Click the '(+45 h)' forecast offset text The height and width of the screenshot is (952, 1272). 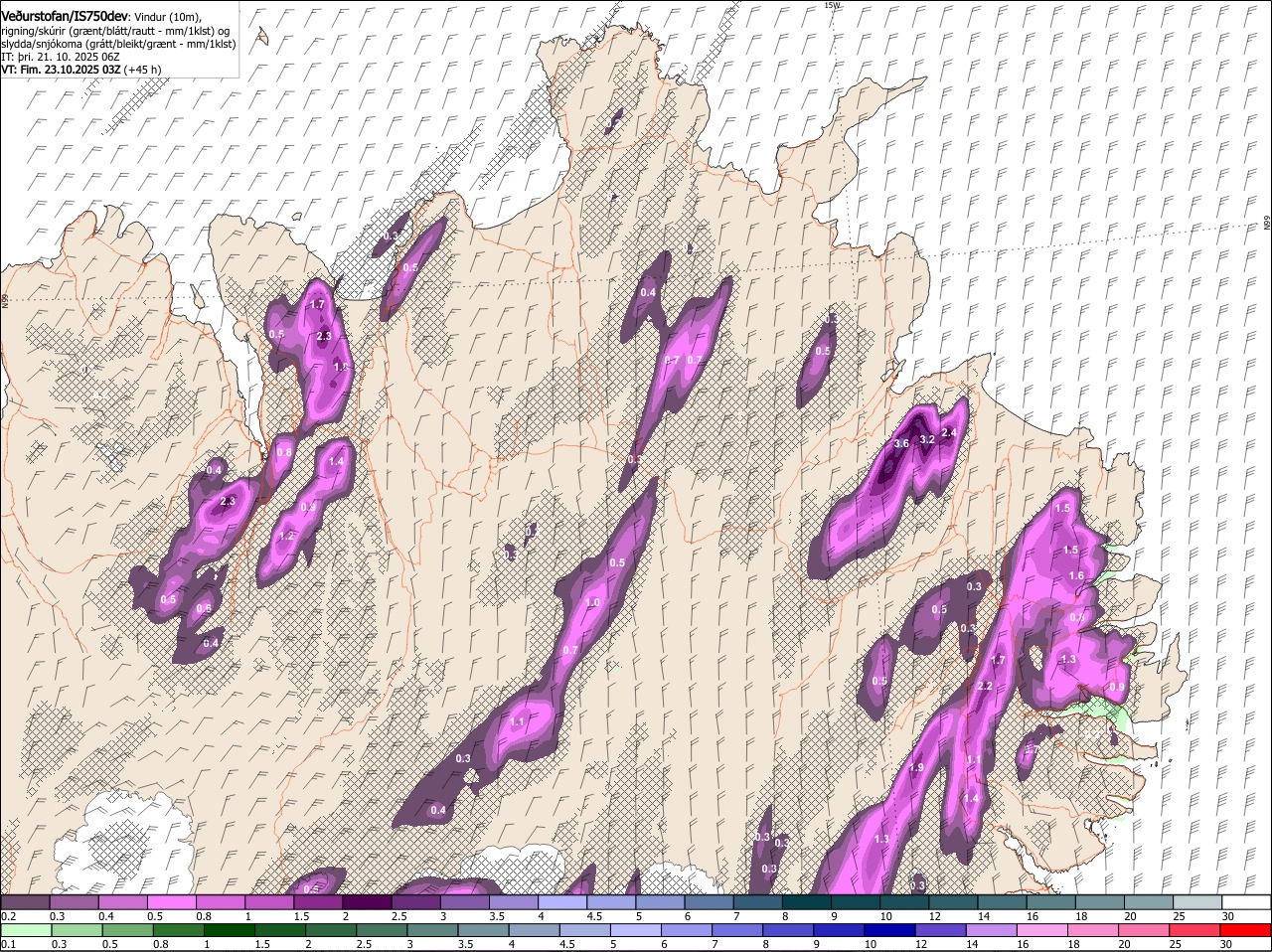coord(143,70)
